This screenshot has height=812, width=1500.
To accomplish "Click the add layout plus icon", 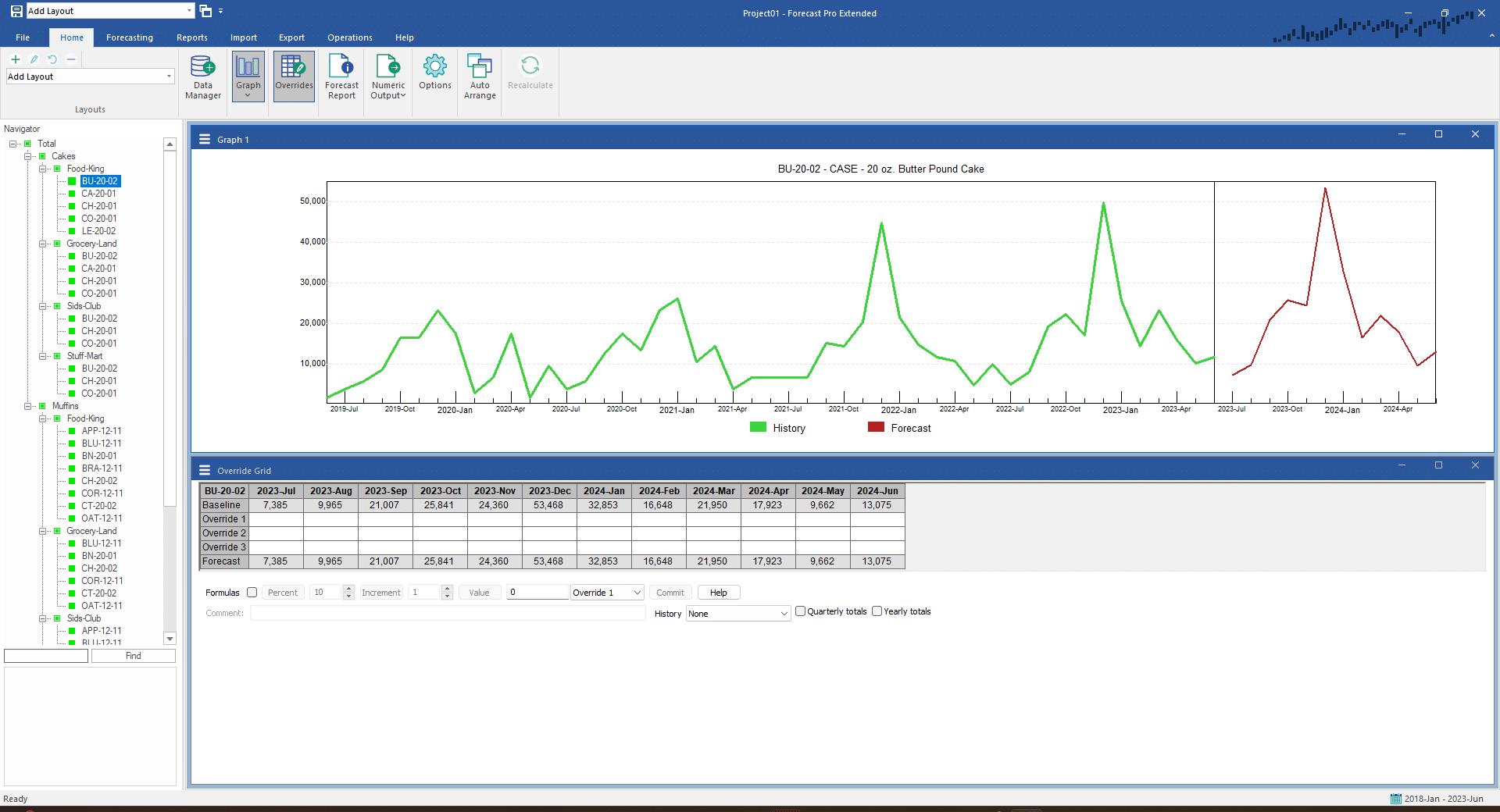I will [x=16, y=59].
